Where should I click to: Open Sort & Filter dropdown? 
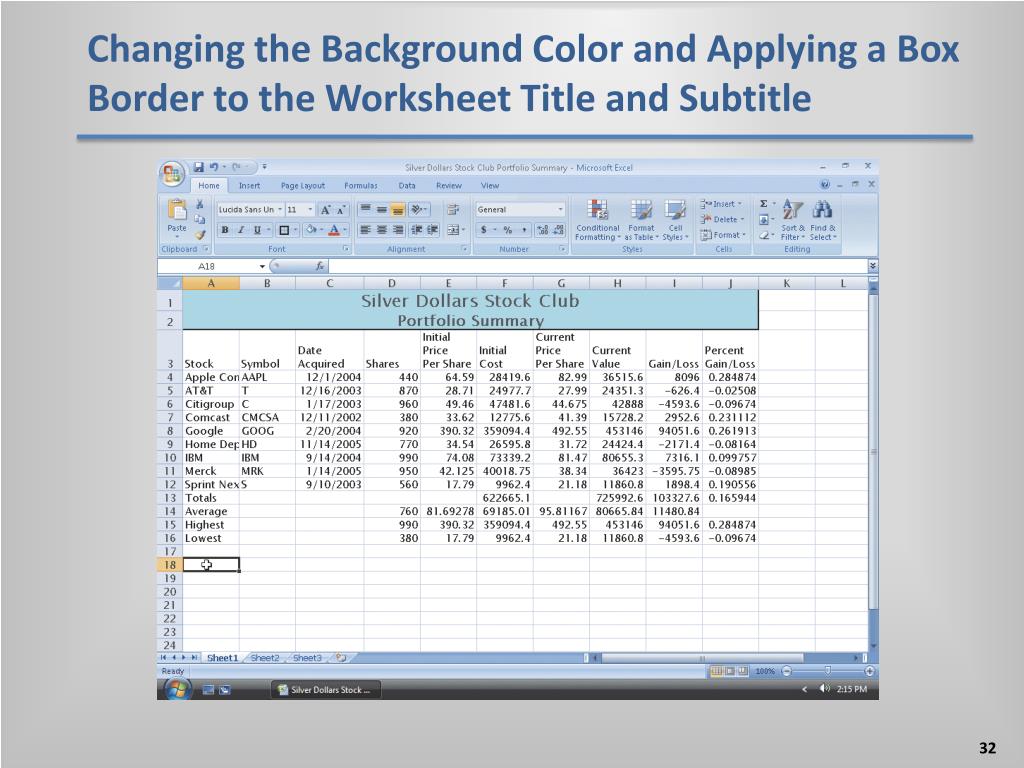793,220
